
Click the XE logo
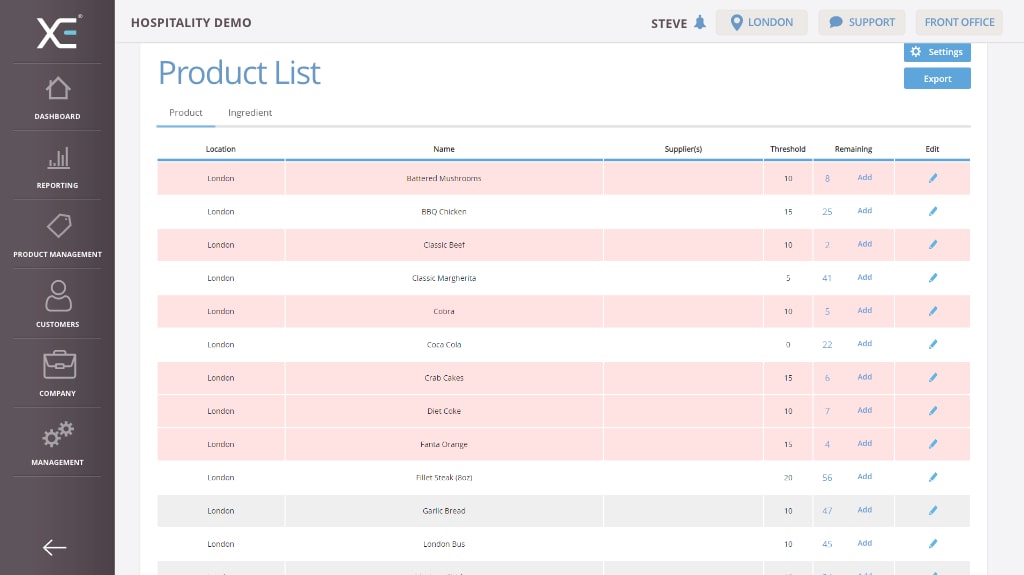pyautogui.click(x=58, y=32)
